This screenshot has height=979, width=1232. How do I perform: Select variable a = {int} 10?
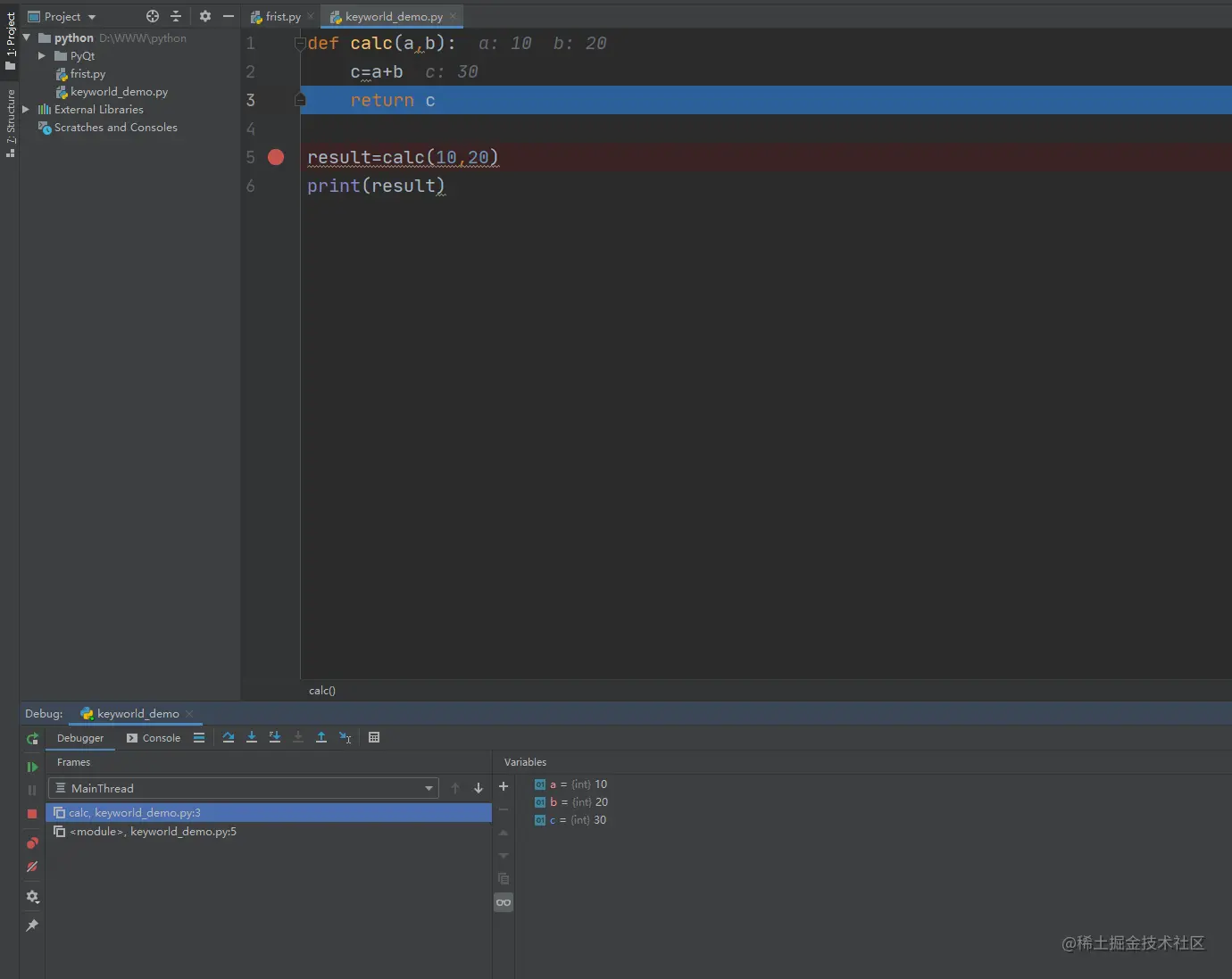point(571,784)
